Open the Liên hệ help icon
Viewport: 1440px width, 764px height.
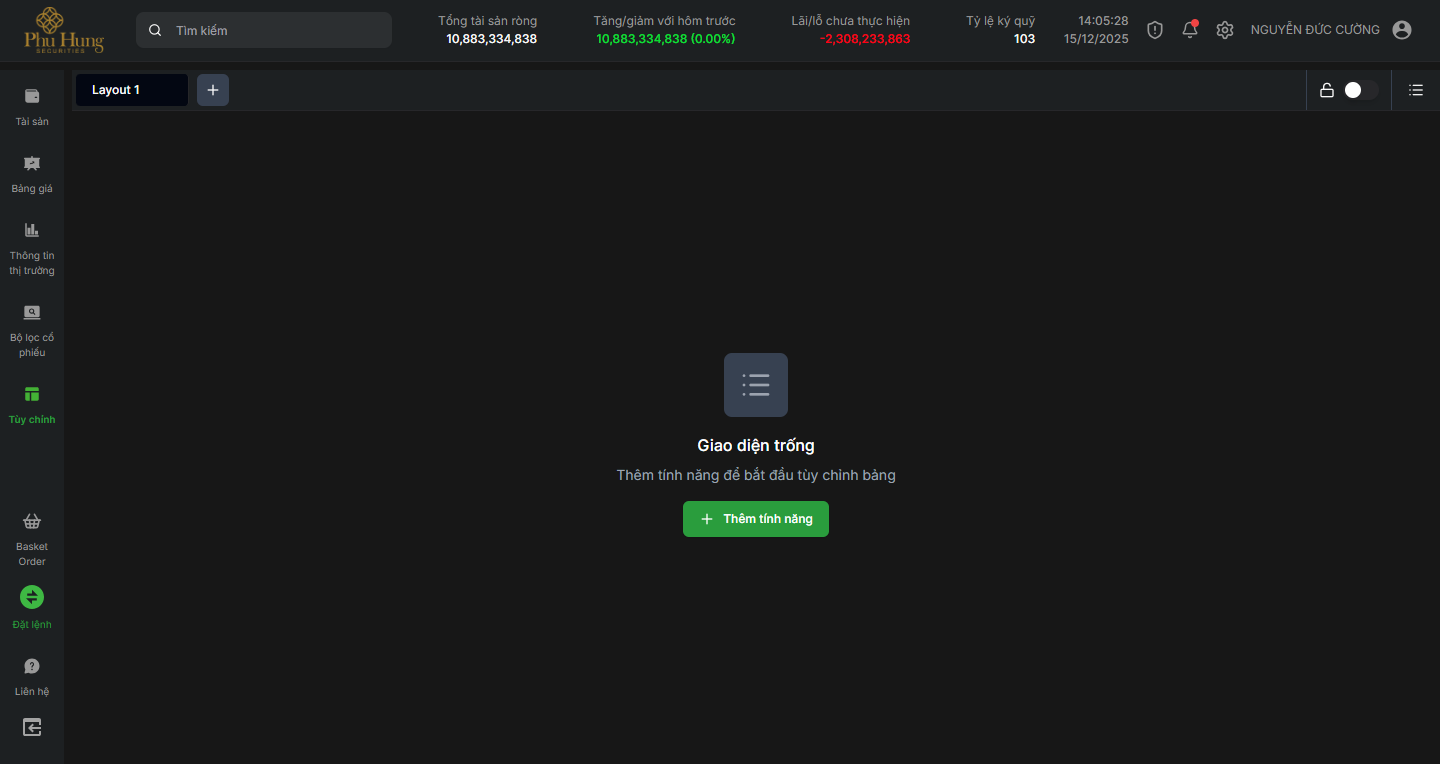pyautogui.click(x=32, y=667)
